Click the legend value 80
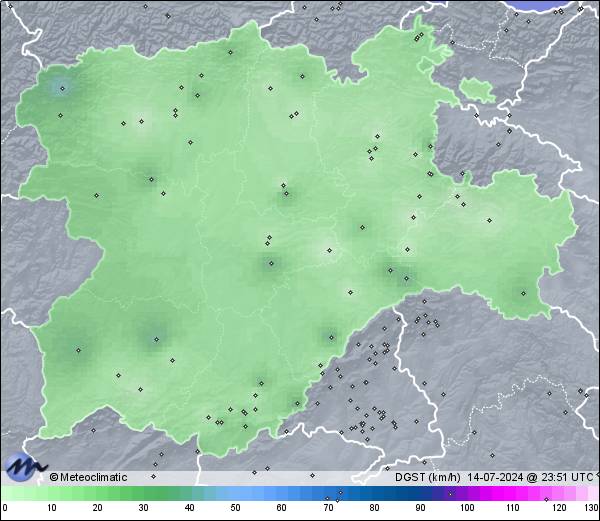600x521 pixels. 374,508
